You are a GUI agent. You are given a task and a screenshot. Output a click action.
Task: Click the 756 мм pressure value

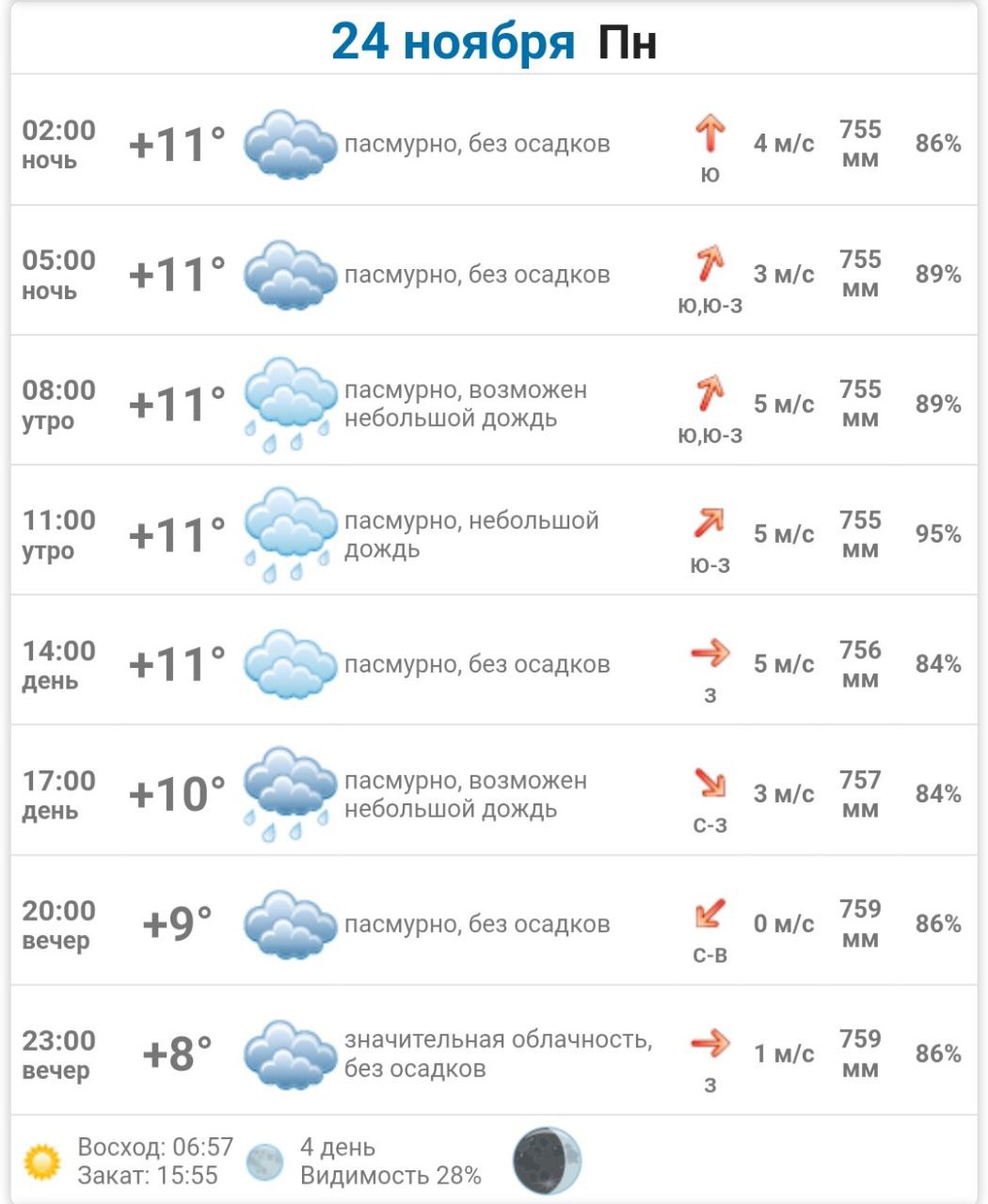860,664
